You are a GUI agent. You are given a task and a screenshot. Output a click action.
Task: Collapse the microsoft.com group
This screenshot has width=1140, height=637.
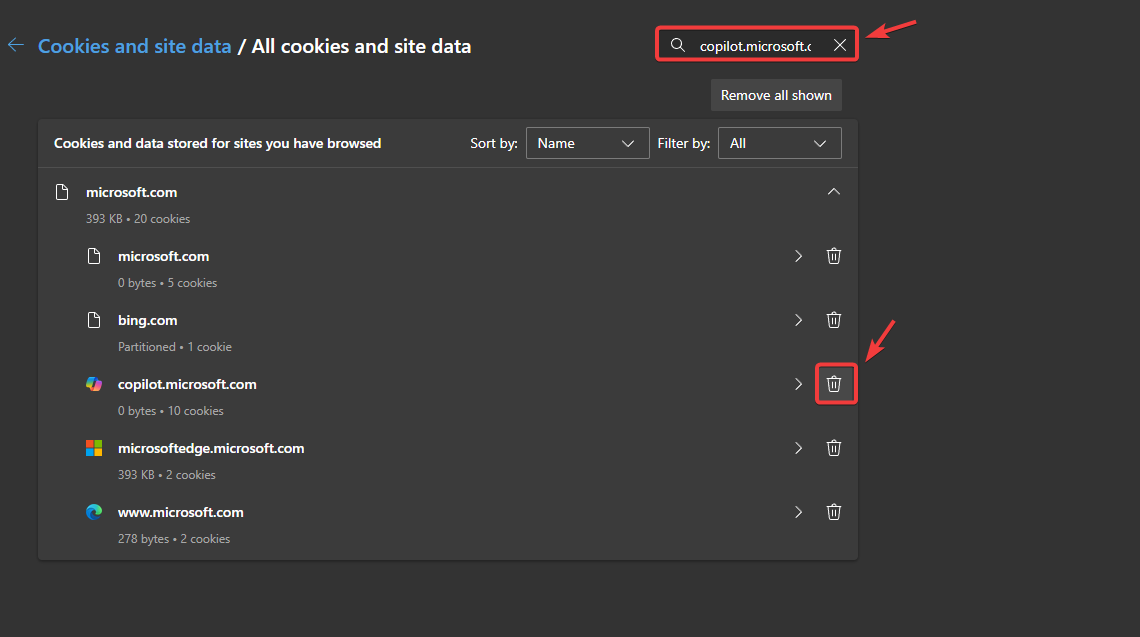[834, 192]
